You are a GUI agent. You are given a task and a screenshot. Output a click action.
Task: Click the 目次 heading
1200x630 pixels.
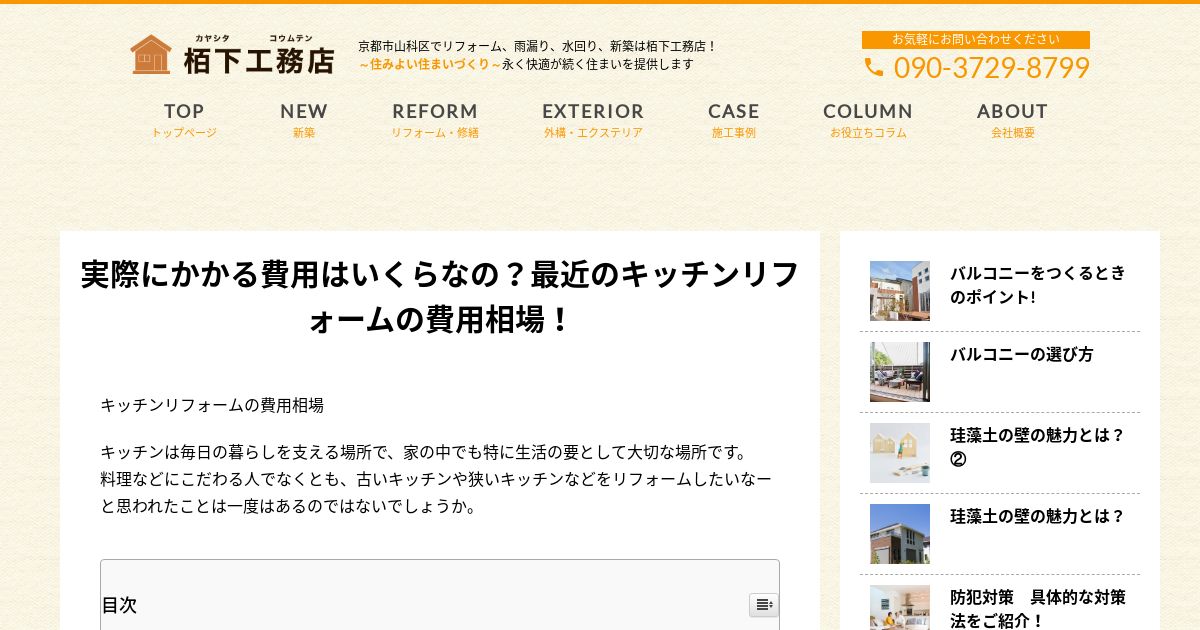pos(119,605)
